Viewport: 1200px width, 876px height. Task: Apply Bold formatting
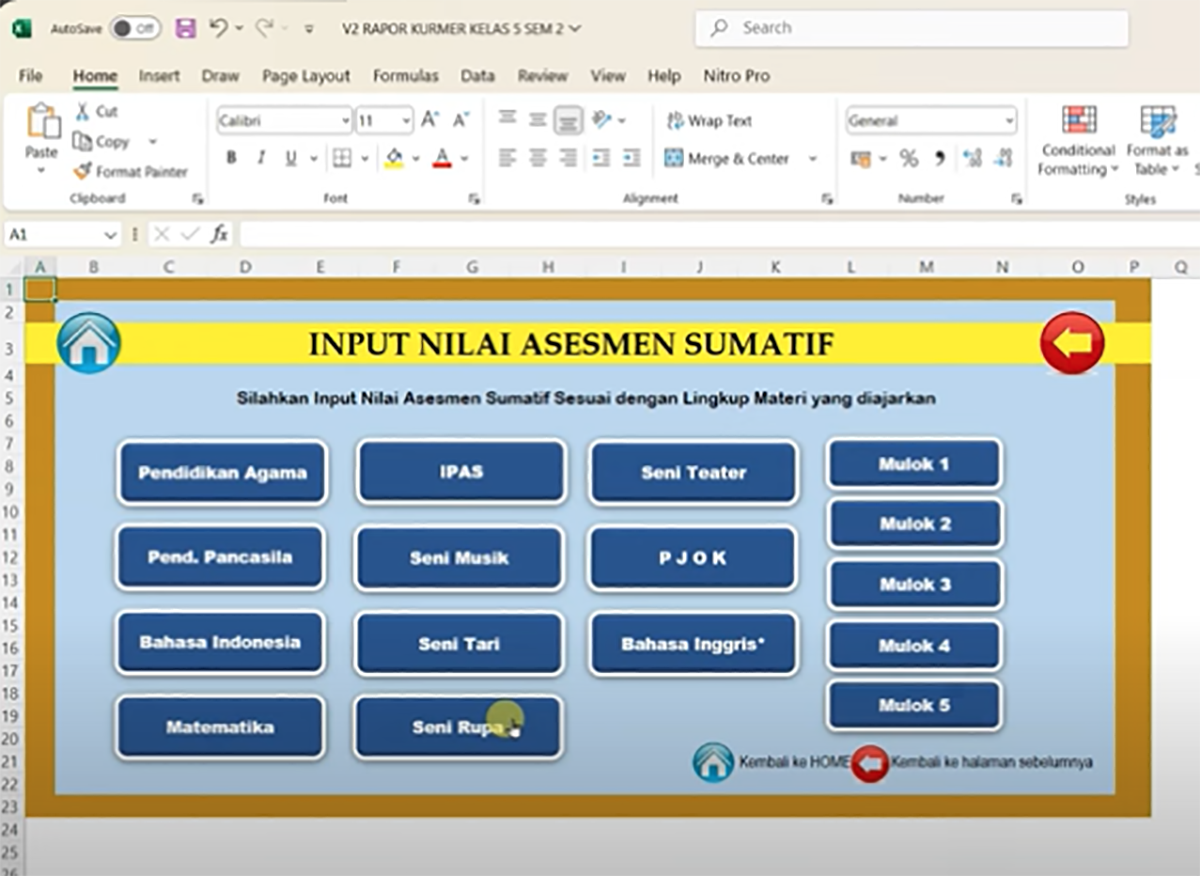click(x=231, y=158)
